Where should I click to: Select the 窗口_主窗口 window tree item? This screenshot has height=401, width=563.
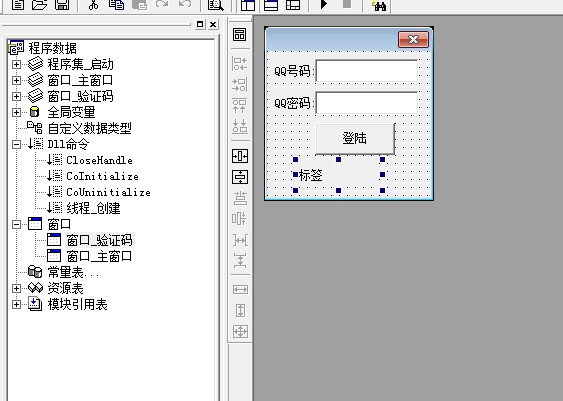point(99,256)
